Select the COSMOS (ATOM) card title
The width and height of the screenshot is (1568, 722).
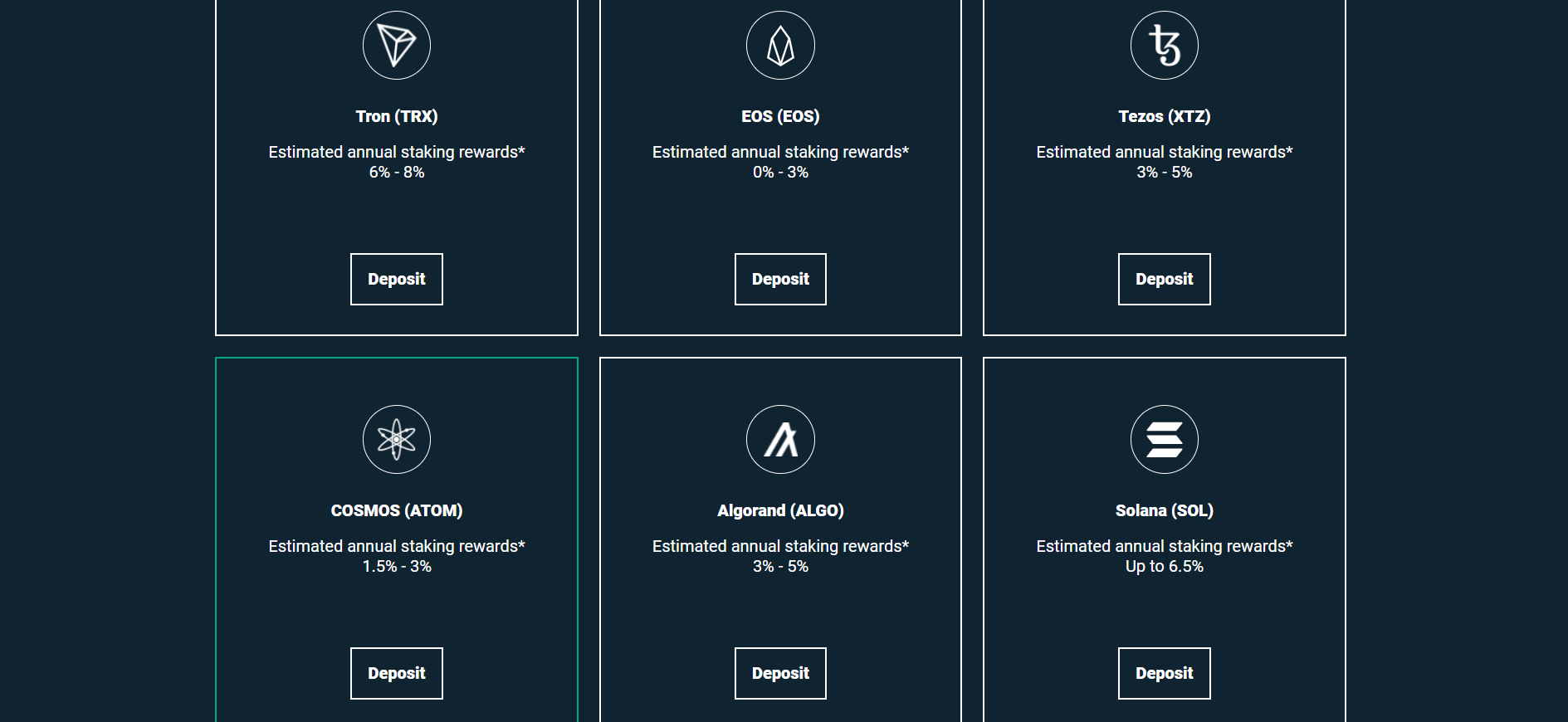(397, 510)
